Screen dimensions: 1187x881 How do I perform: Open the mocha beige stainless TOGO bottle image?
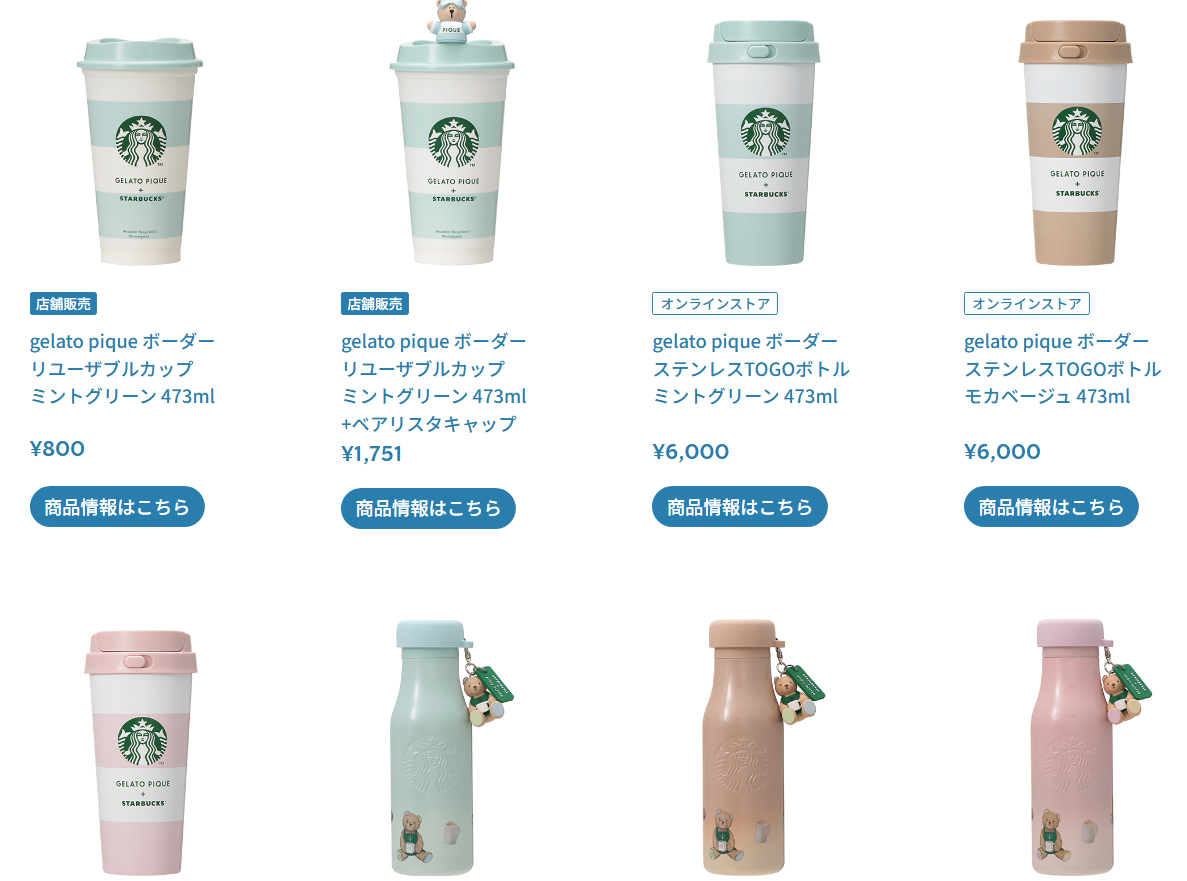click(1075, 142)
